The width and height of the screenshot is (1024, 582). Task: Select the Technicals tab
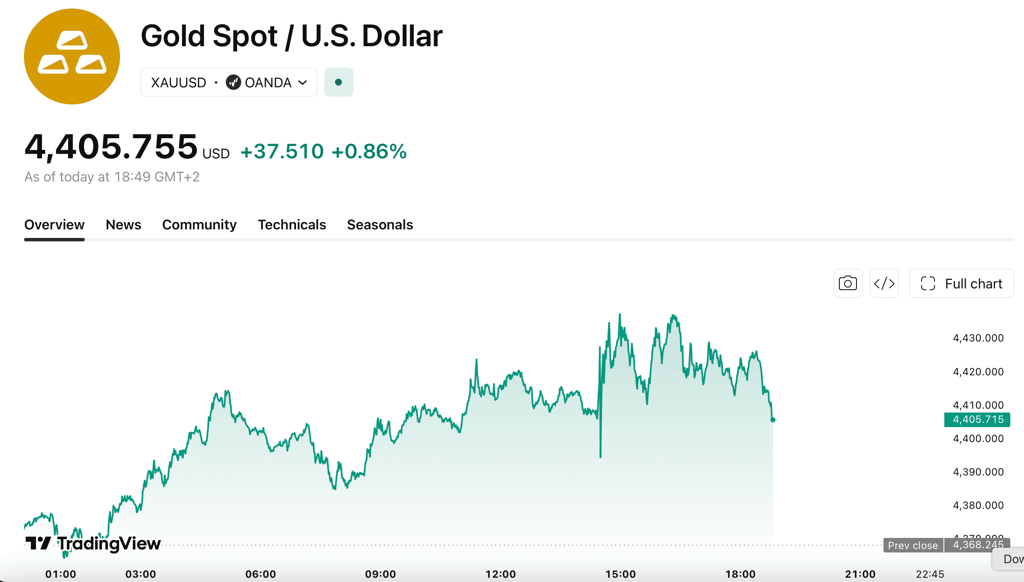[292, 225]
